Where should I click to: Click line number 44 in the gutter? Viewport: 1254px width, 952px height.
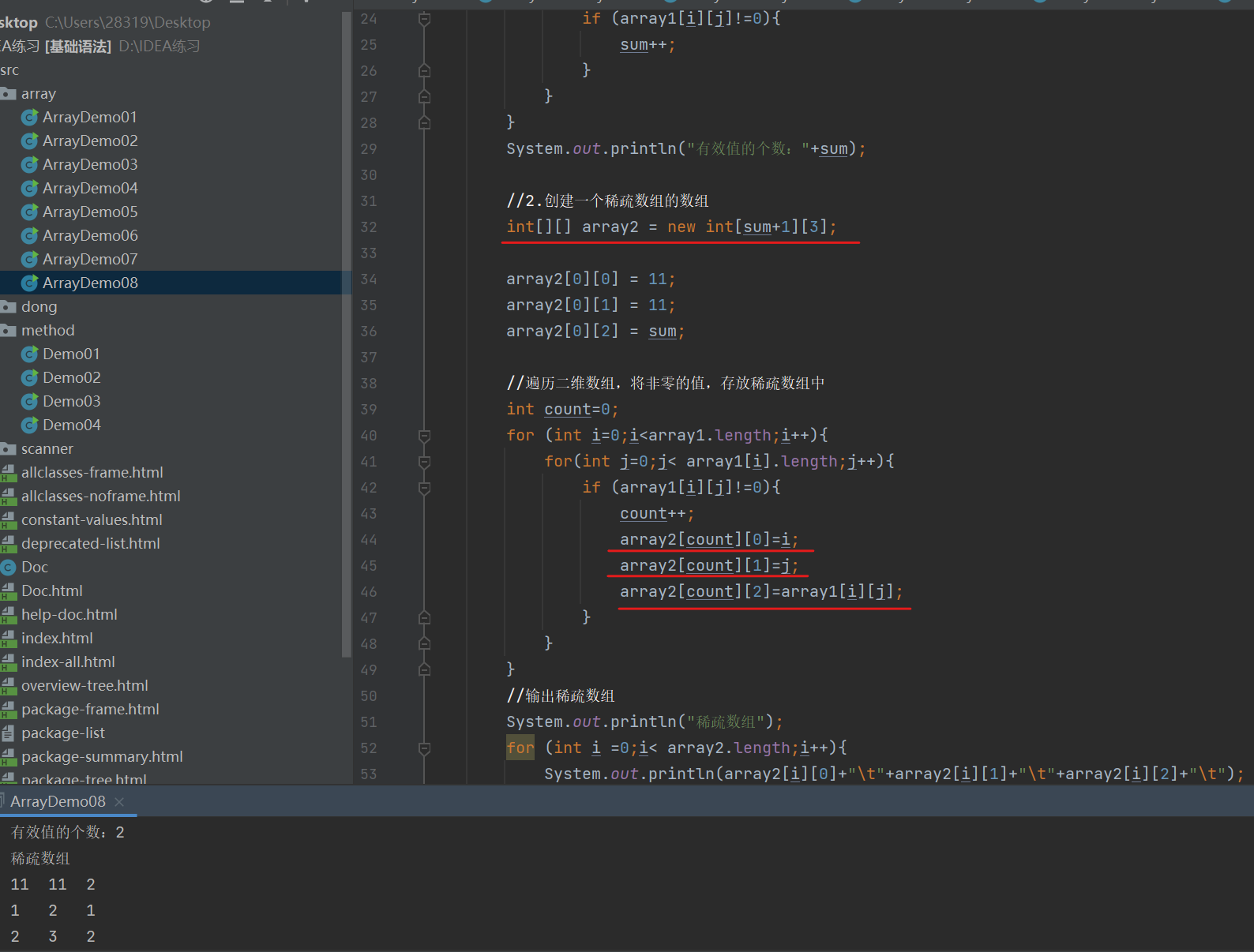point(369,540)
